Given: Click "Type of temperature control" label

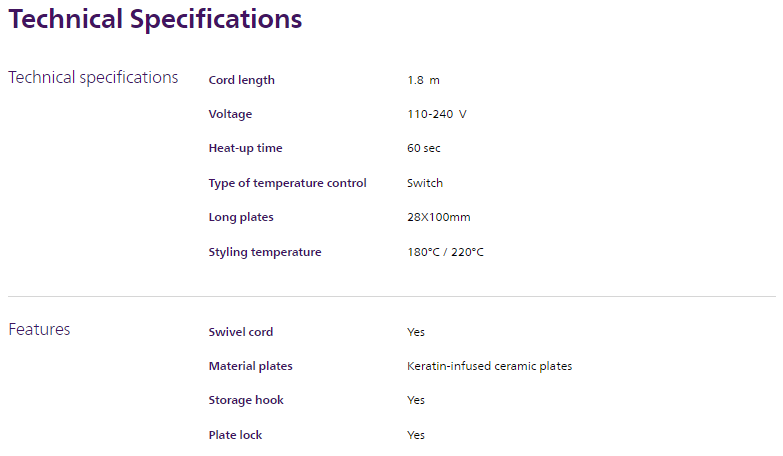Looking at the screenshot, I should (287, 183).
